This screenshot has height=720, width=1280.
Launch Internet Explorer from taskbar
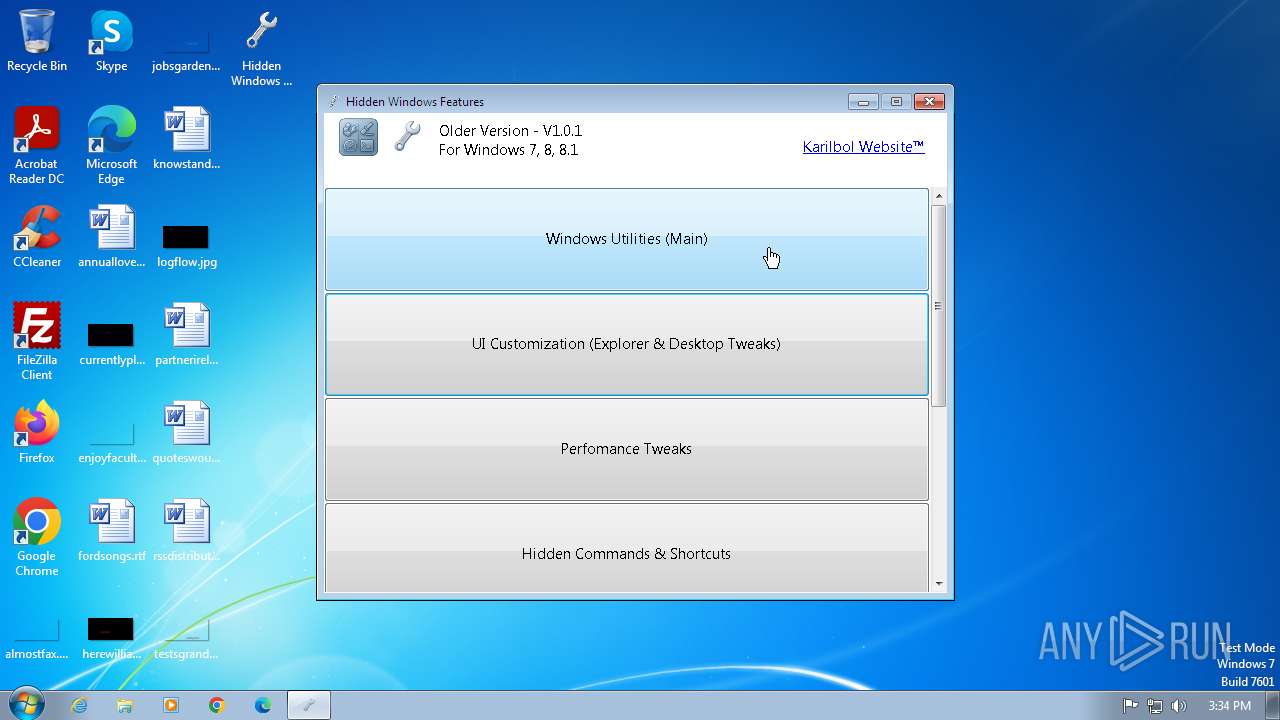pos(79,705)
